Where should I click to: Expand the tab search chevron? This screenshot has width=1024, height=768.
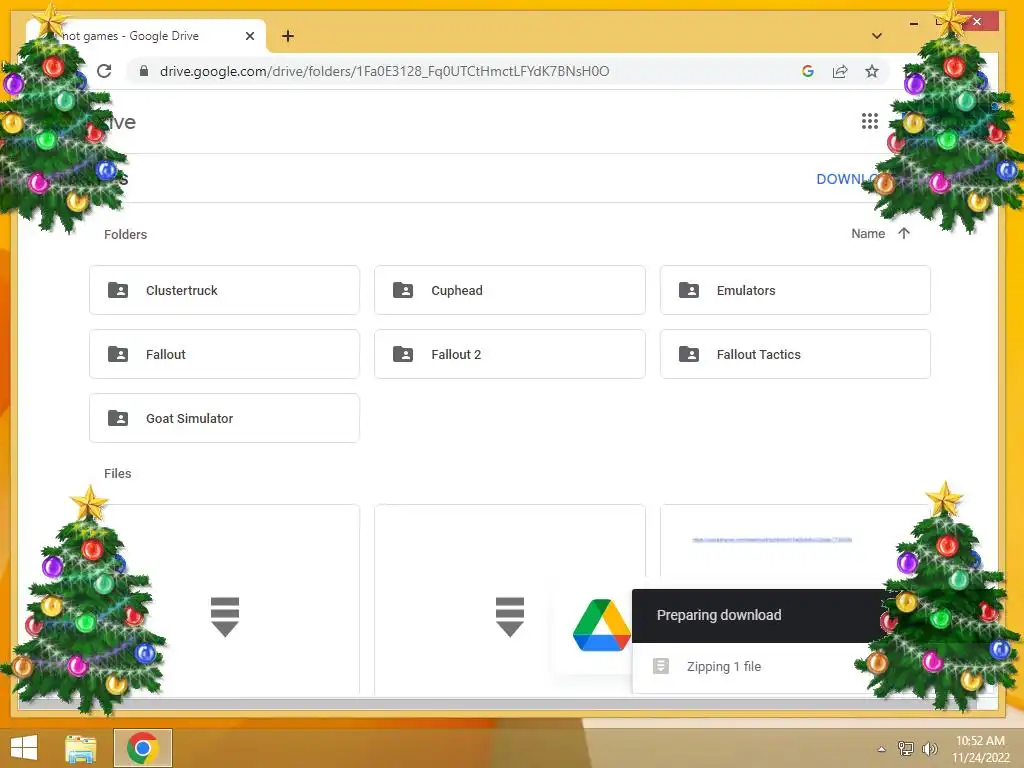pyautogui.click(x=877, y=36)
